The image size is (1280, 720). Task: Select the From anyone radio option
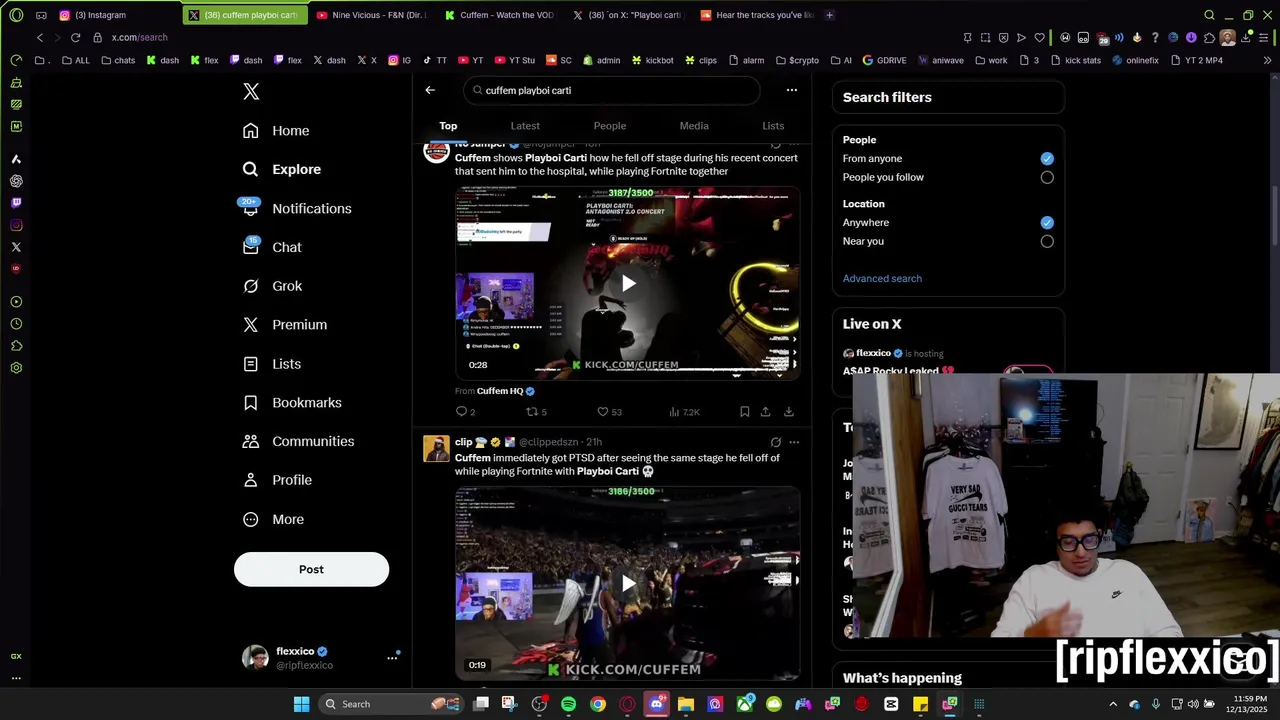pos(1047,159)
